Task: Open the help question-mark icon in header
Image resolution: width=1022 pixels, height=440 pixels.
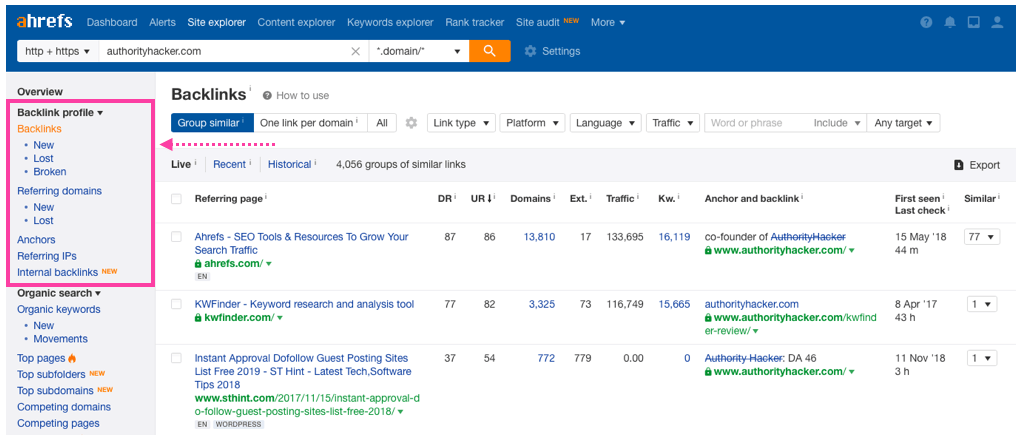Action: 926,22
